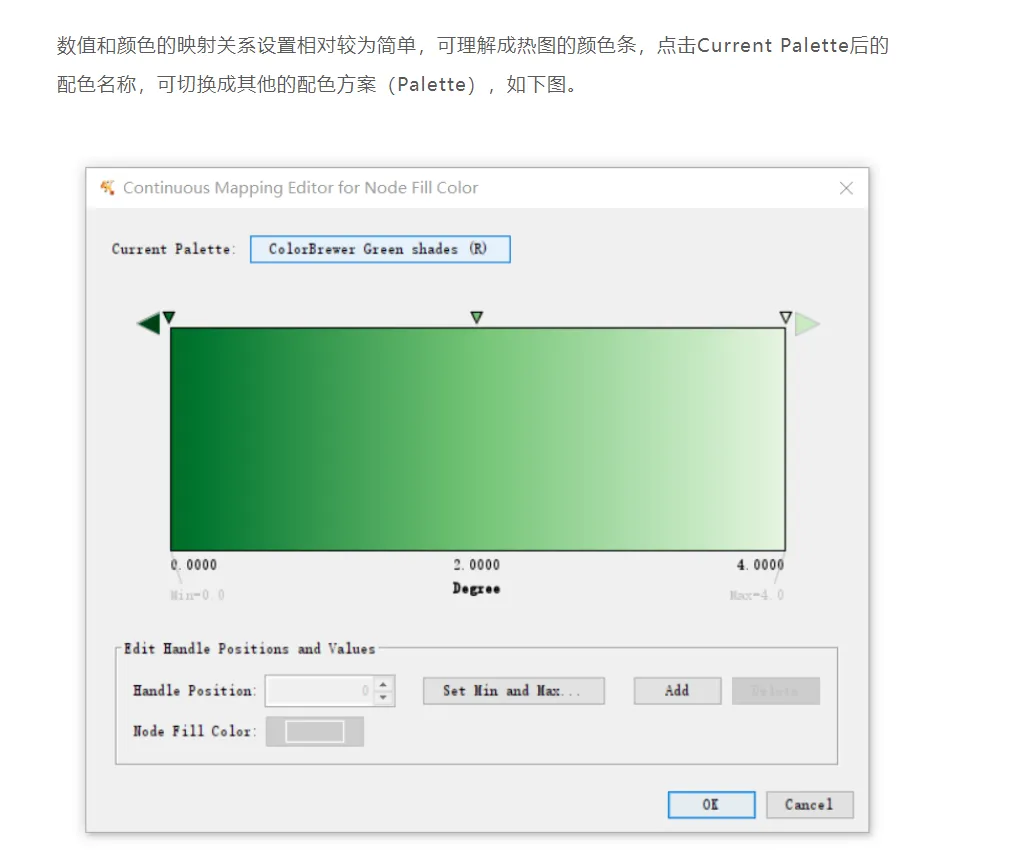
Task: Click the 'Handle Position:' label
Action: [x=195, y=691]
